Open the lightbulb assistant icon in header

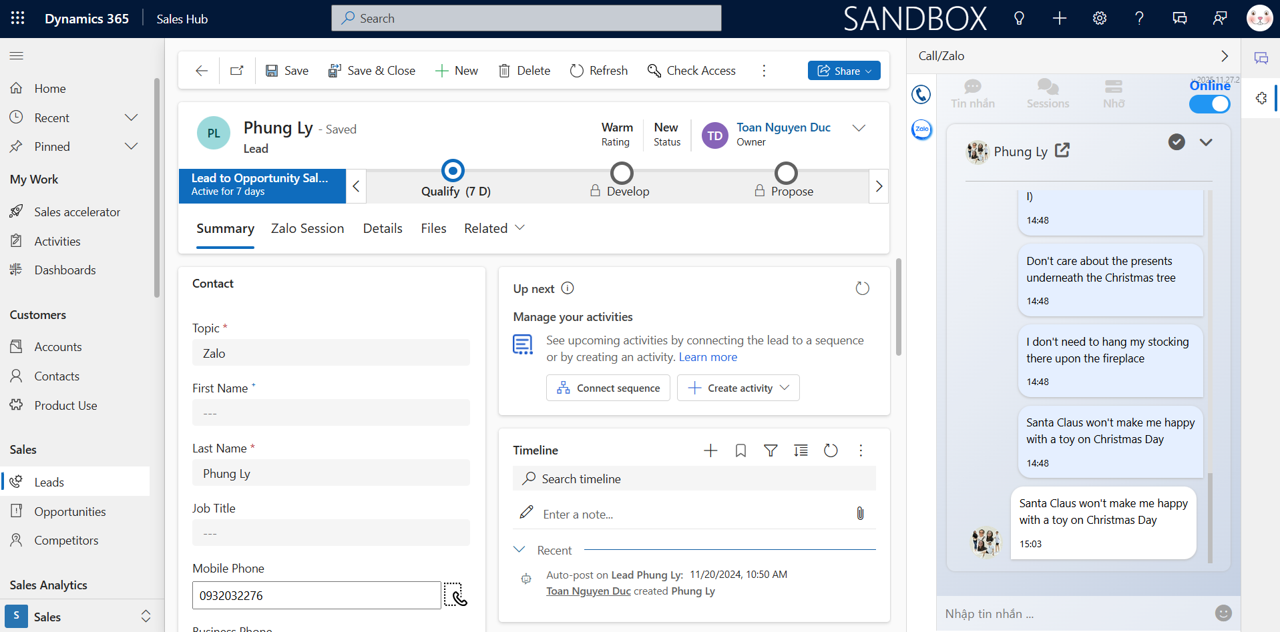coord(1019,18)
